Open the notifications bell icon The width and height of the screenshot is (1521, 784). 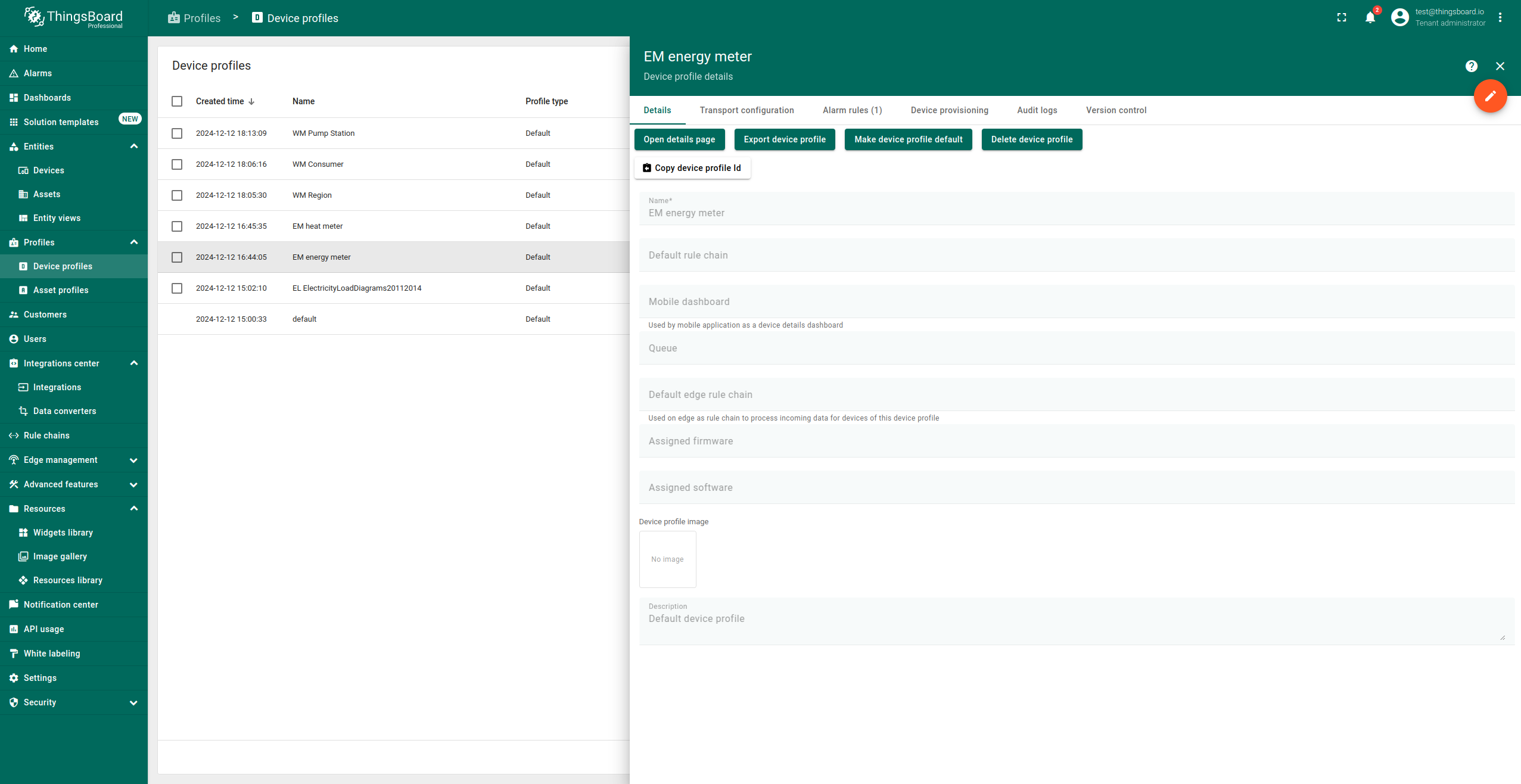click(1370, 18)
